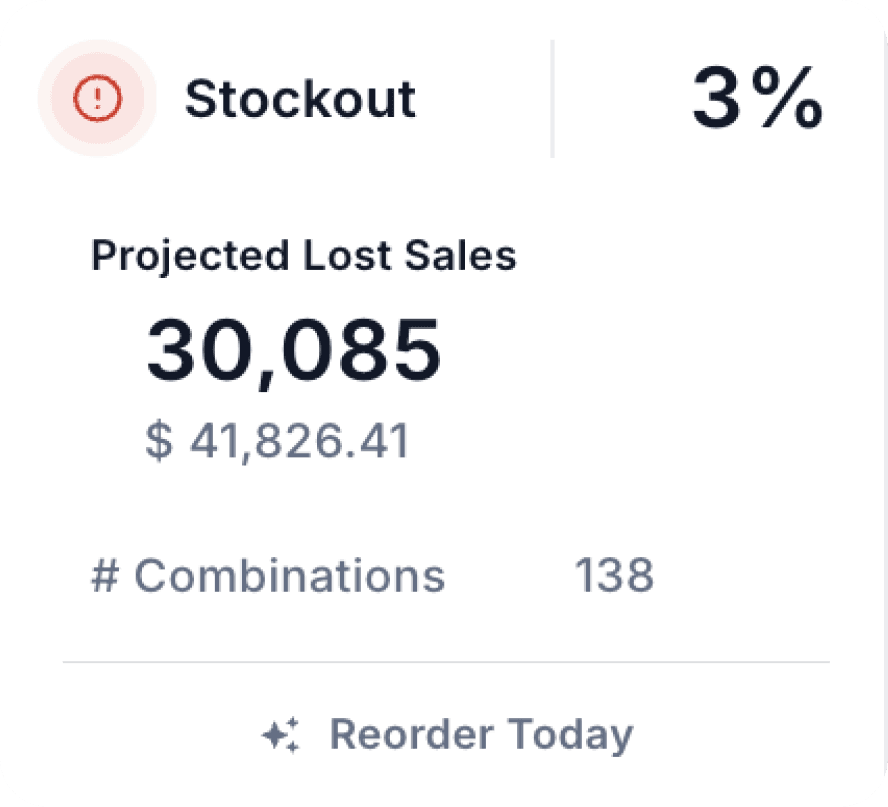Select the 138 combinations count
This screenshot has height=807, width=888.
coord(615,574)
